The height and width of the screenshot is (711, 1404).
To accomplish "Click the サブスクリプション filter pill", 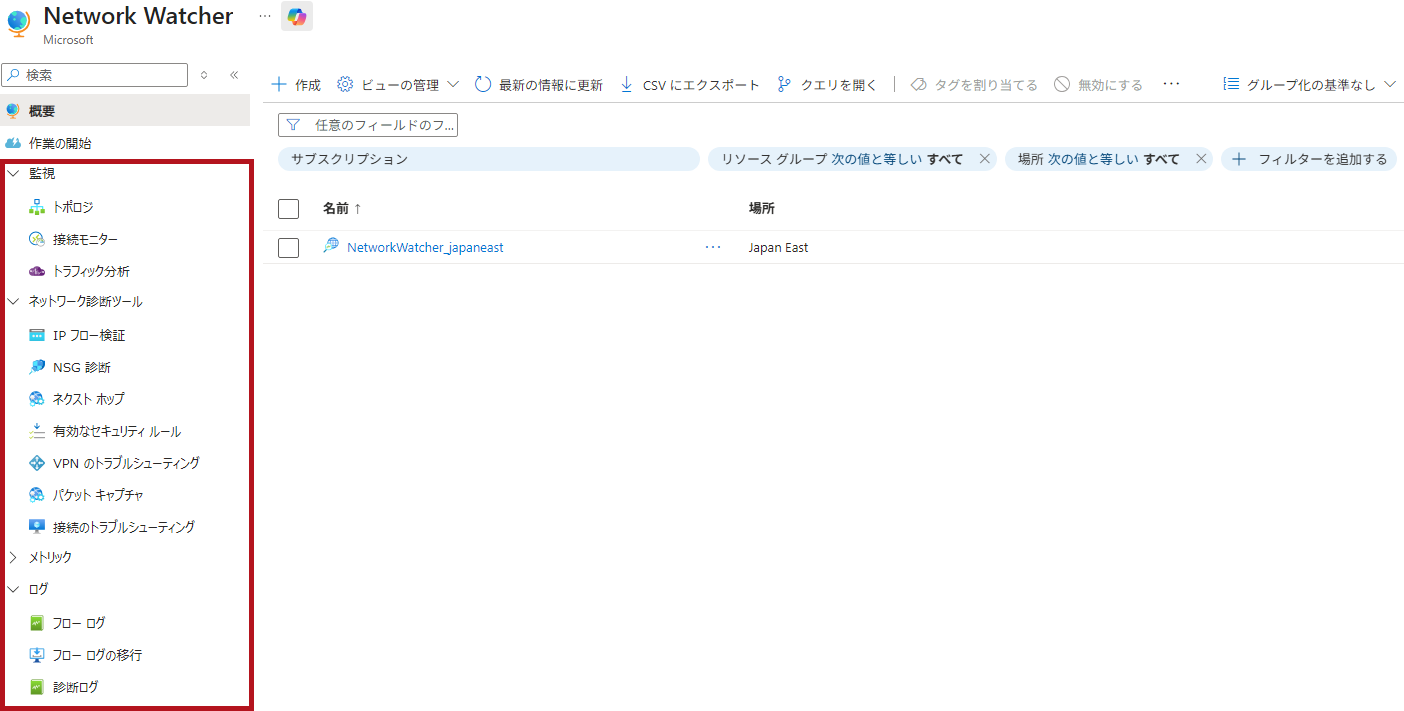I will pos(489,159).
